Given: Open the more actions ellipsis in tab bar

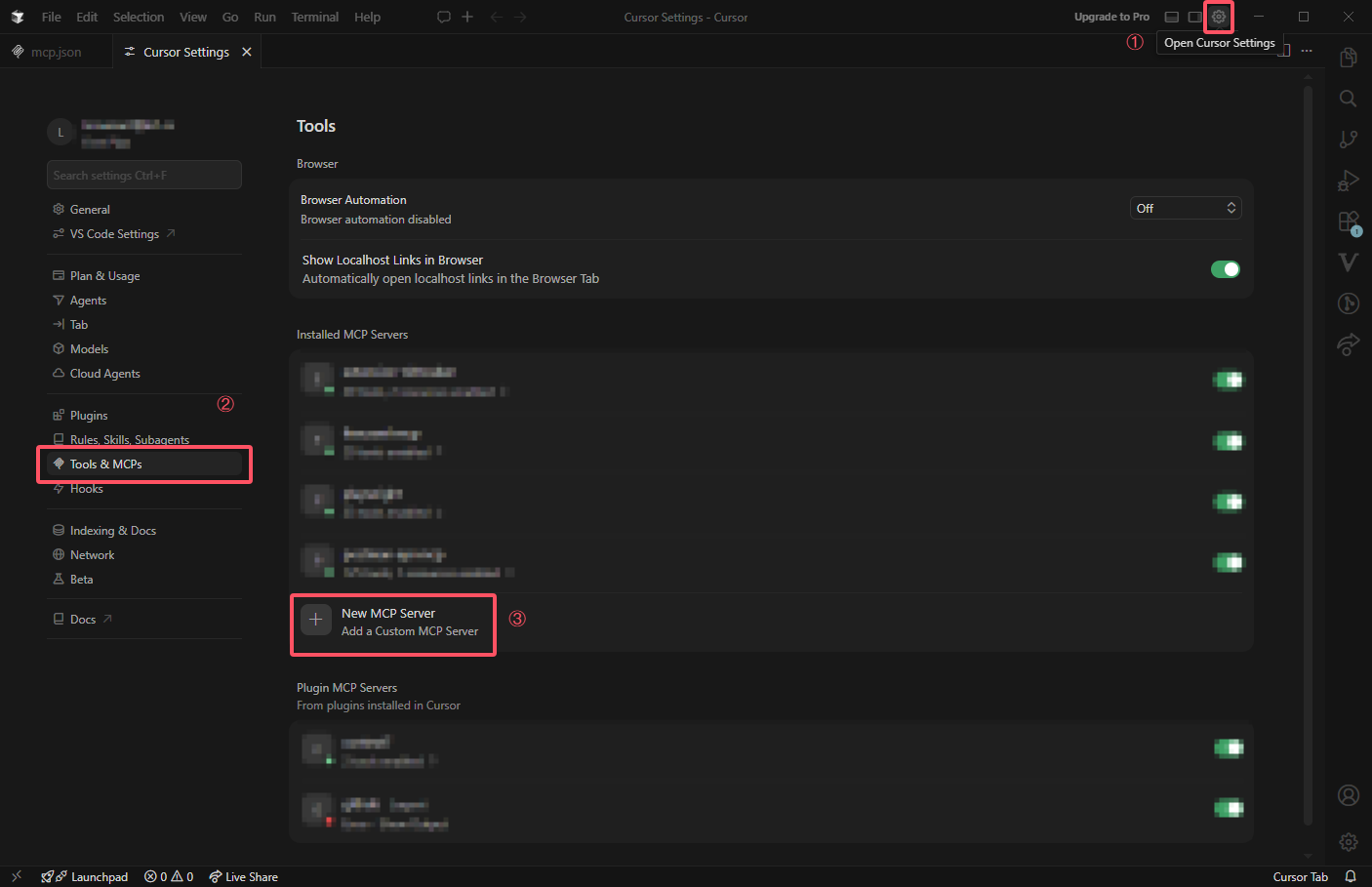Looking at the screenshot, I should [1307, 51].
